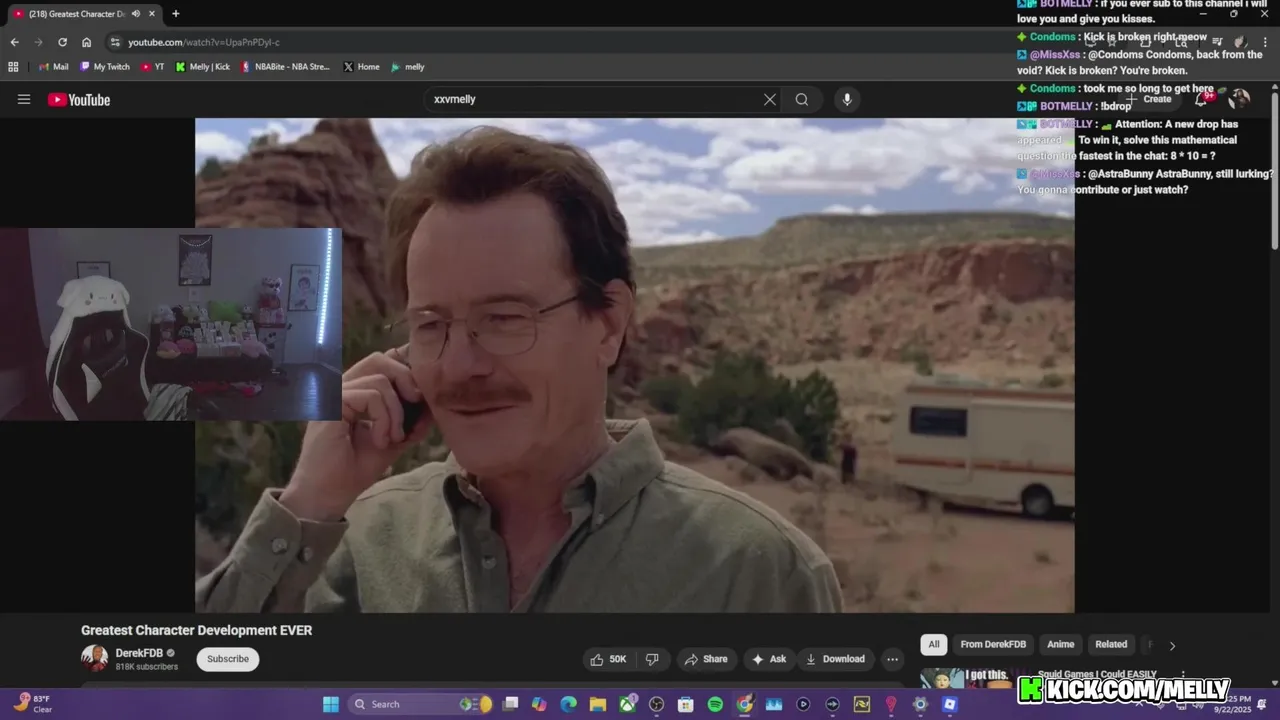The height and width of the screenshot is (720, 1280).
Task: Open the YT bookmark
Action: click(x=153, y=67)
